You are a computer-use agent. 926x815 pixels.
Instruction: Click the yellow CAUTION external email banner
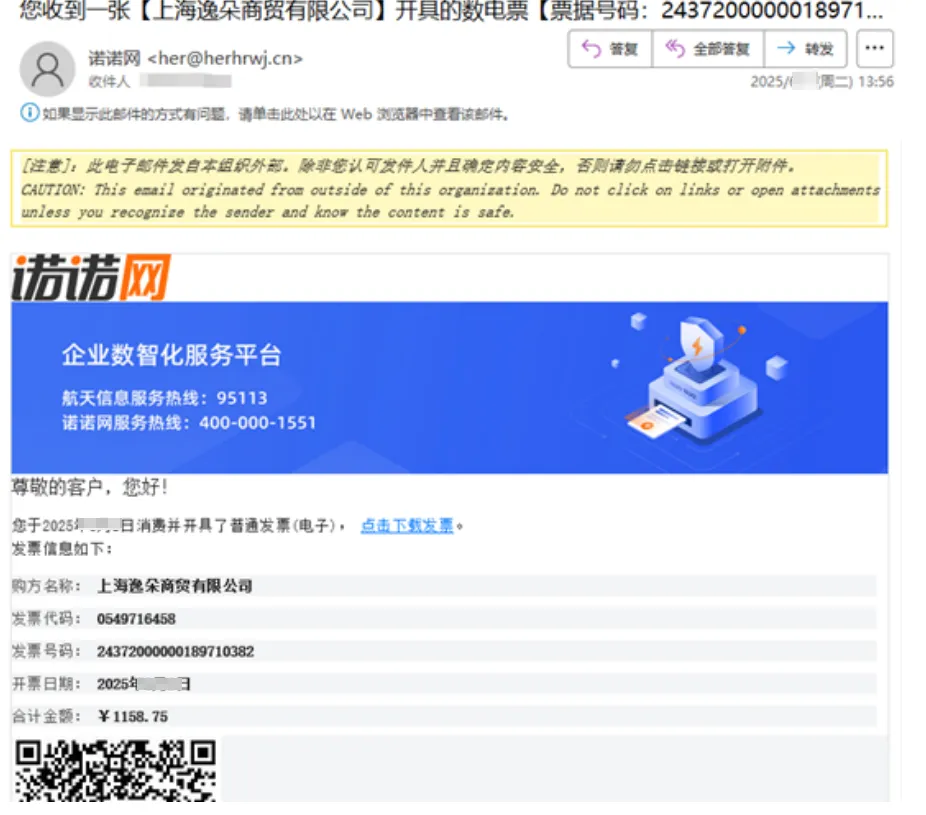(449, 188)
